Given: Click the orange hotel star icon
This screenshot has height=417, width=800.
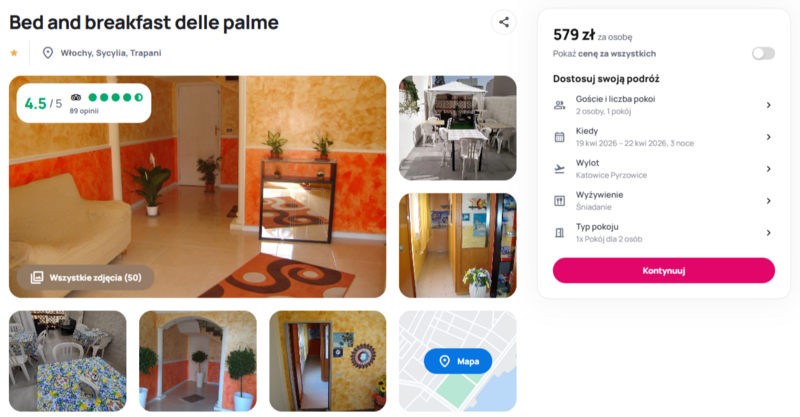Looking at the screenshot, I should pos(14,53).
